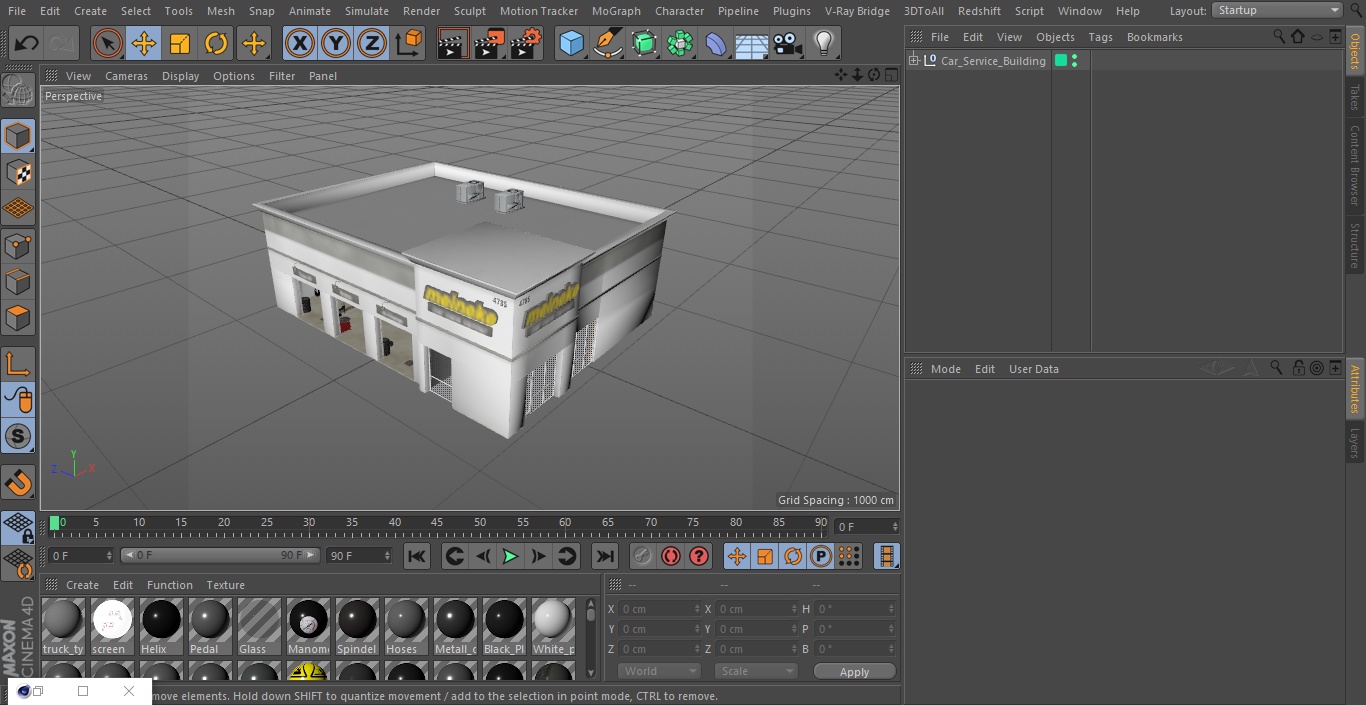Screen dimensions: 1366x705
Task: Open materials Texture menu
Action: tap(225, 585)
